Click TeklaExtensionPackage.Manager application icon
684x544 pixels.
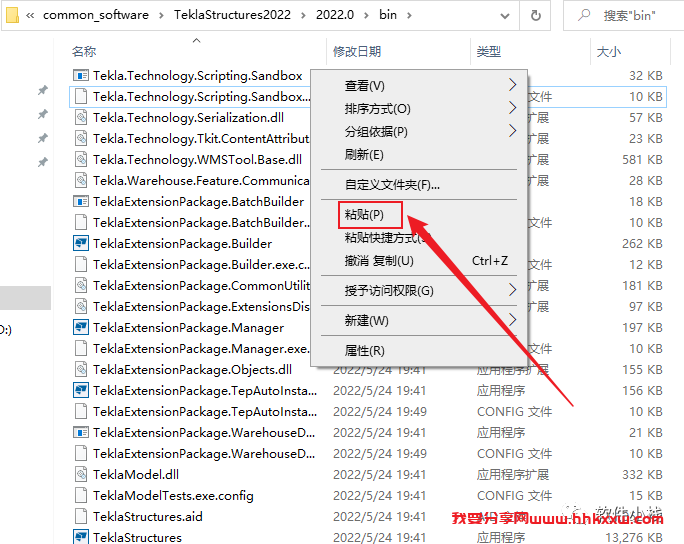(x=81, y=328)
